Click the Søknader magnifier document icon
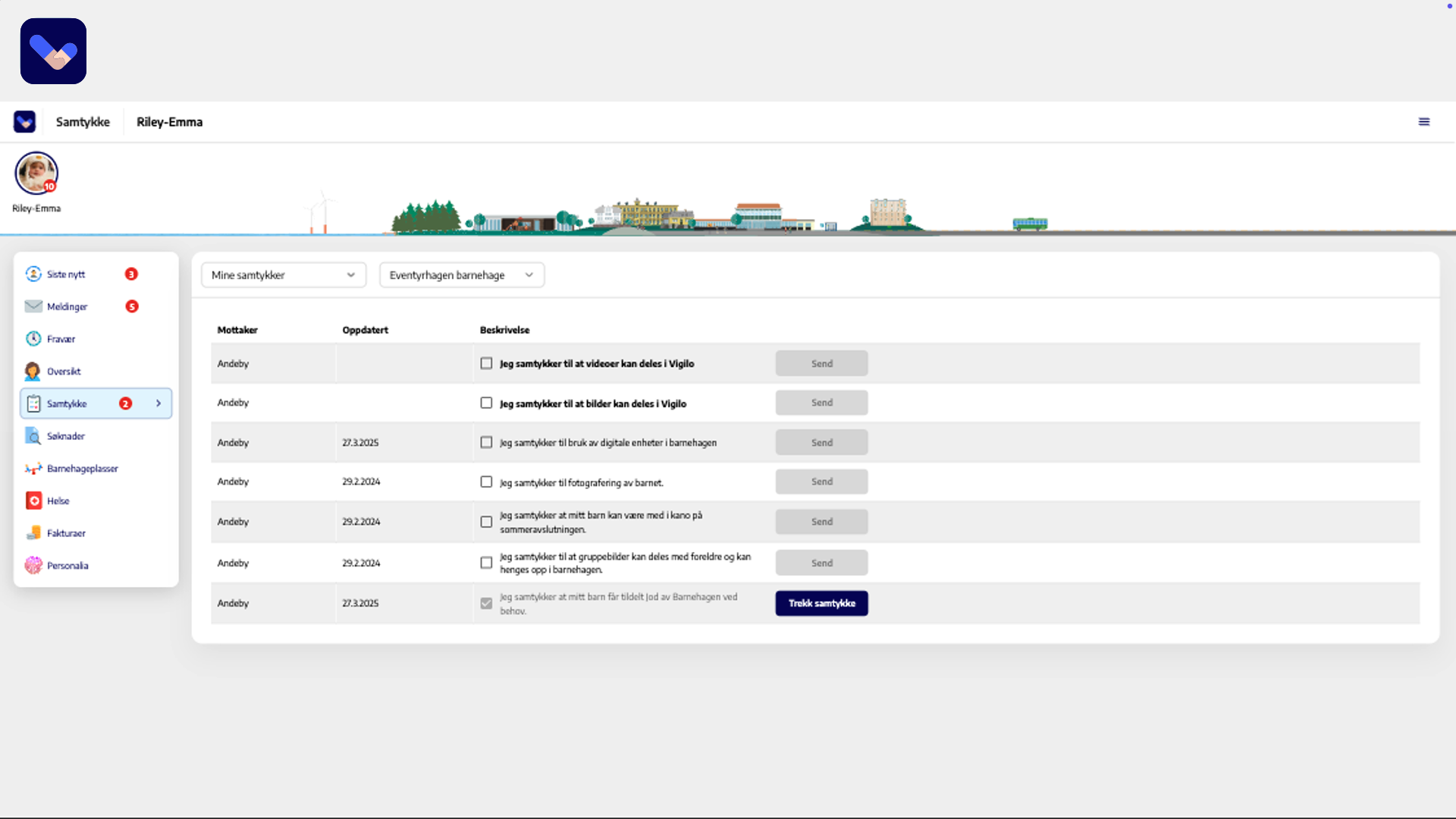The height and width of the screenshot is (819, 1456). pyautogui.click(x=33, y=436)
